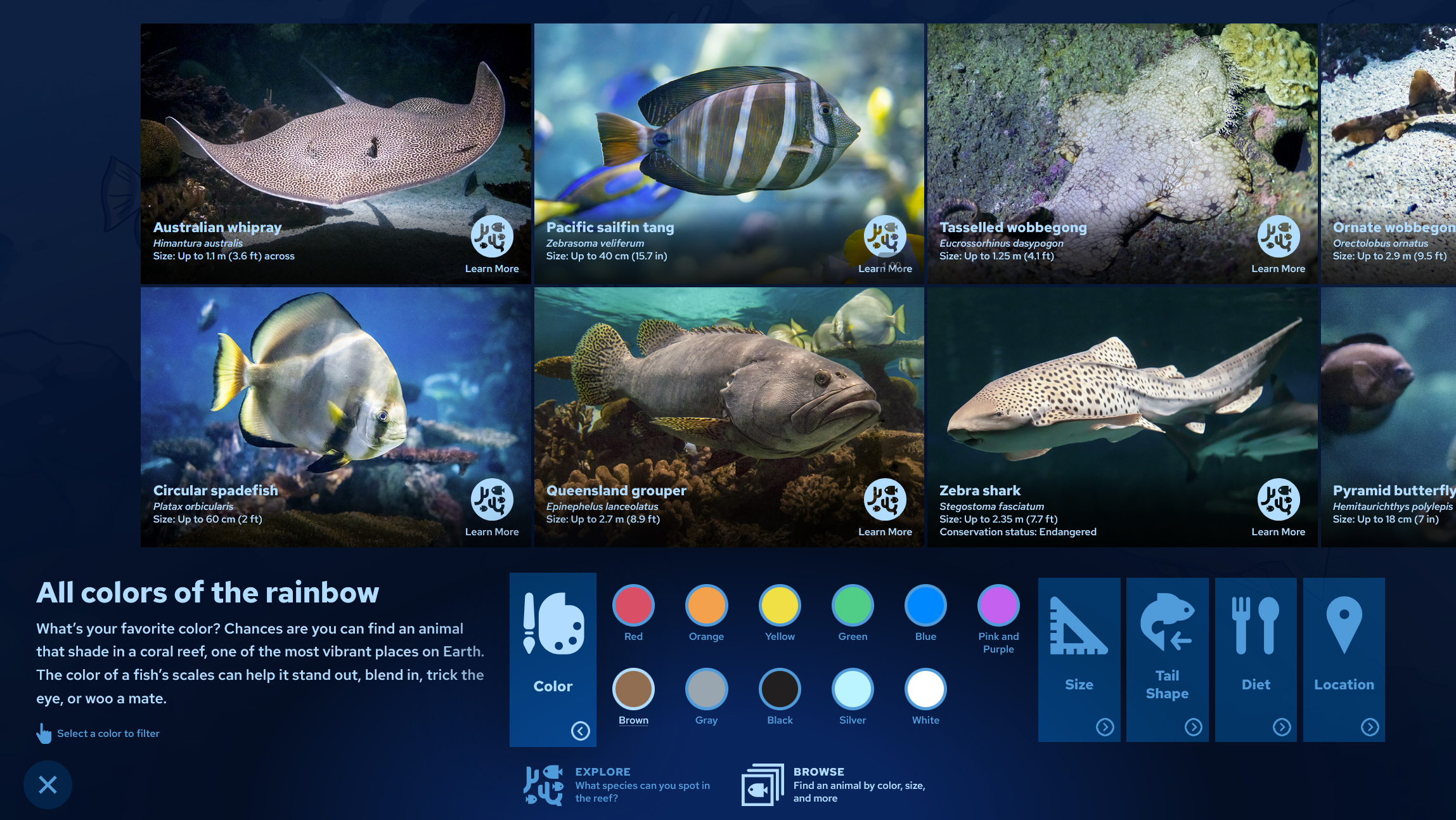This screenshot has height=820, width=1456.
Task: Close the panel with X button
Action: point(48,784)
